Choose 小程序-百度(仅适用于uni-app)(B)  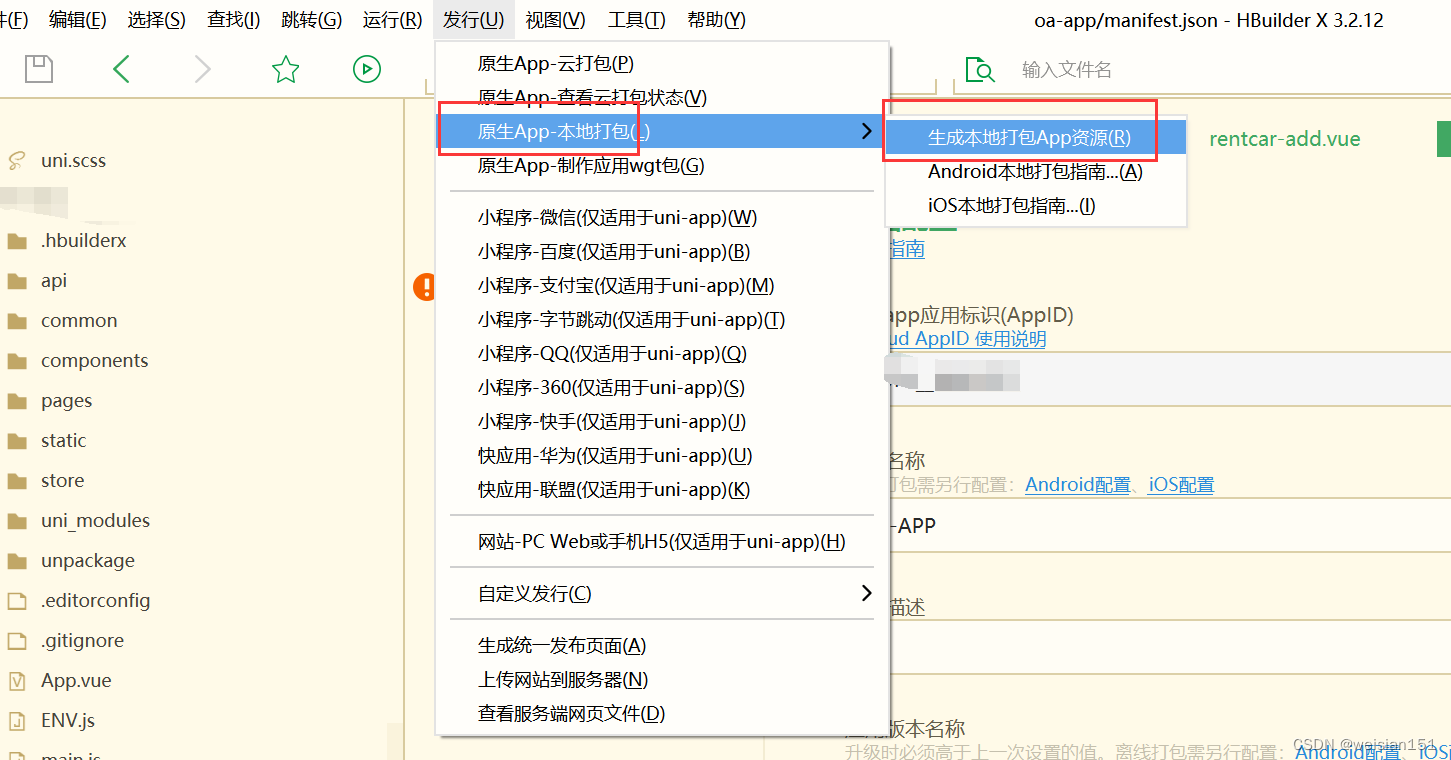662,252
